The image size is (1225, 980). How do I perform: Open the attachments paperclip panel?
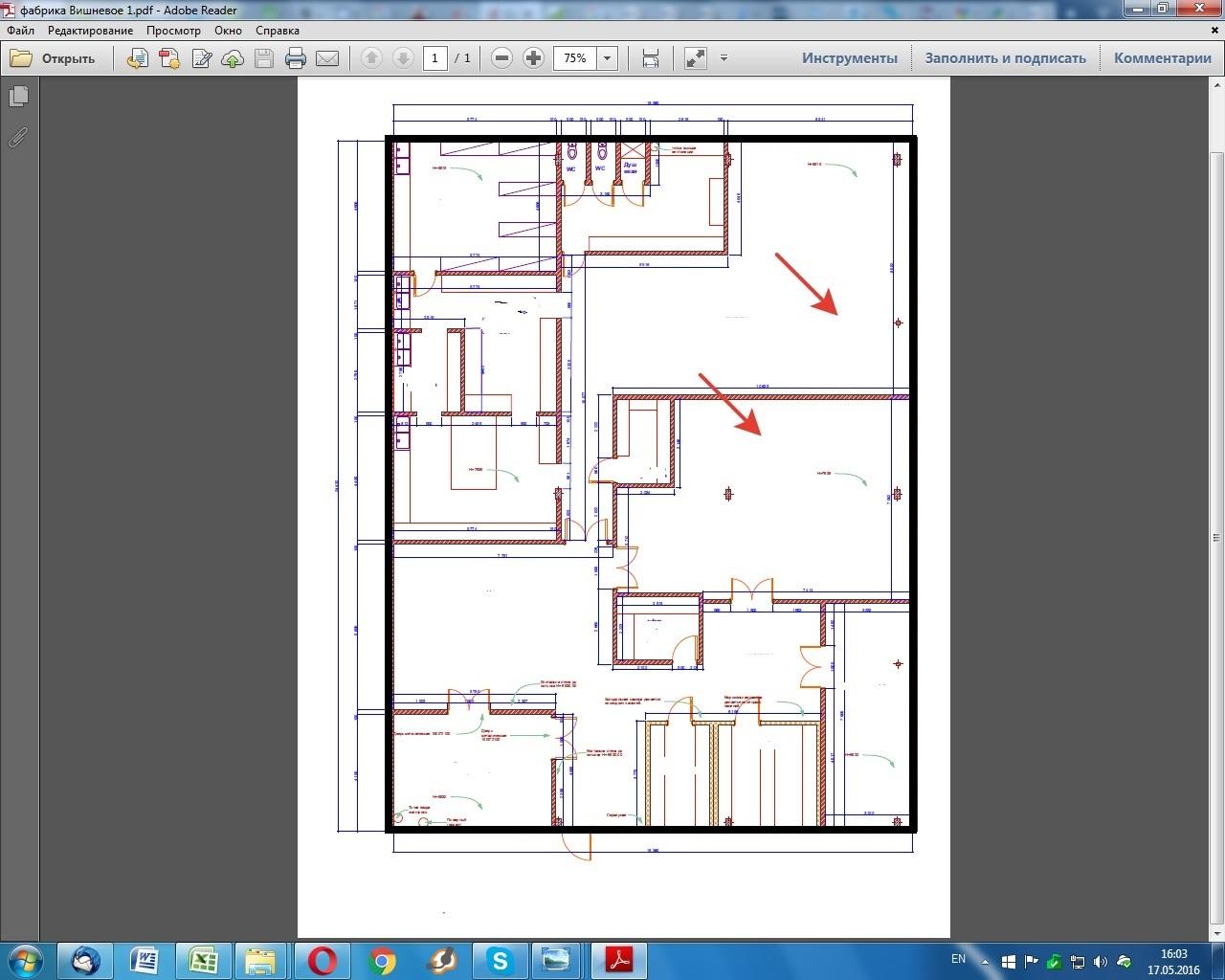18,138
